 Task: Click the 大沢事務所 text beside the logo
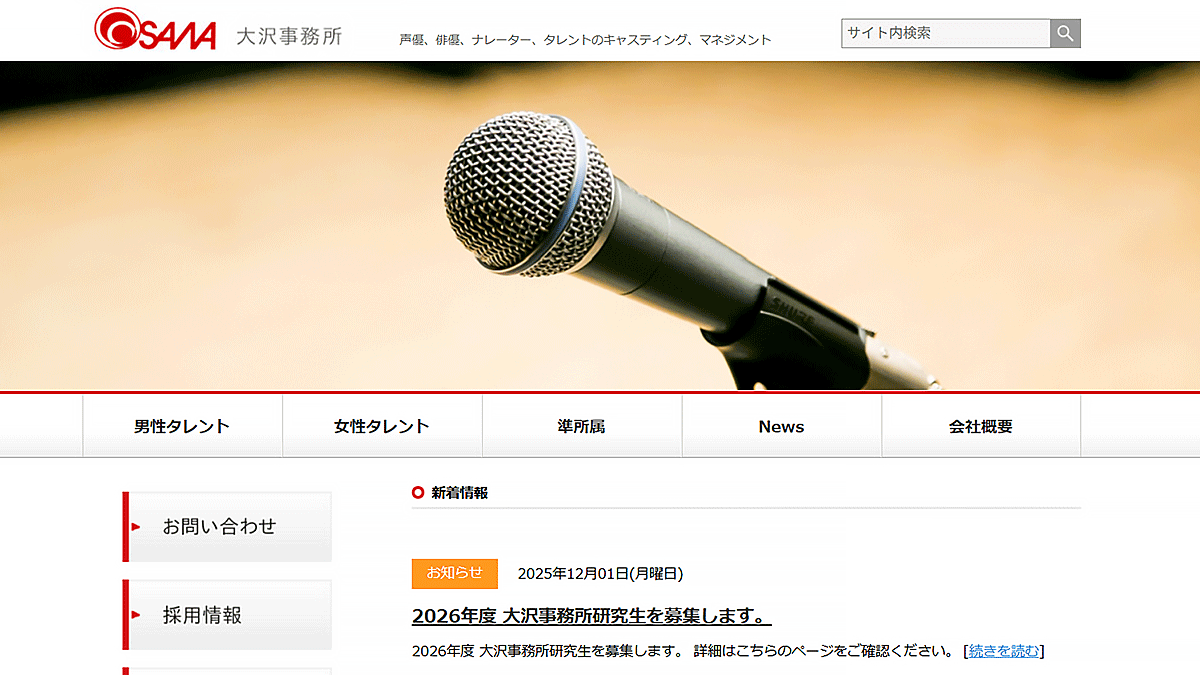(289, 36)
